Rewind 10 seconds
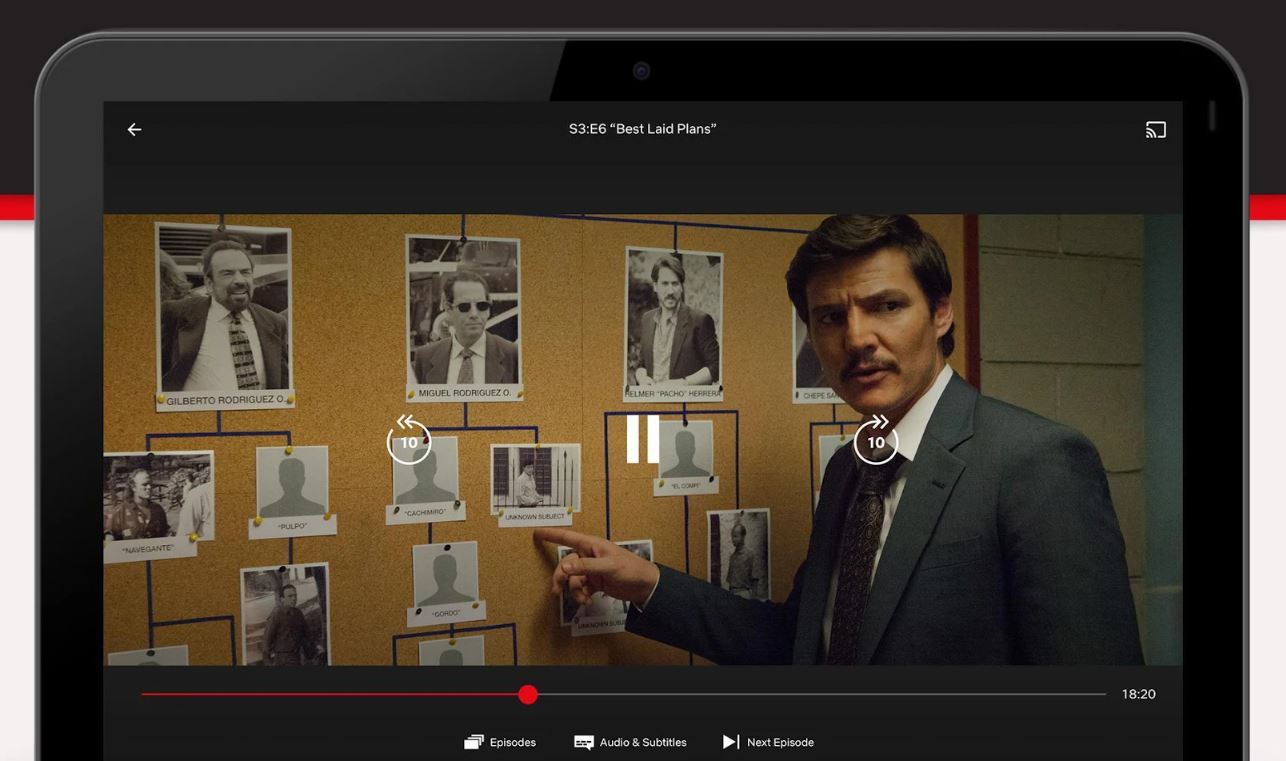The image size is (1286, 761). point(409,440)
